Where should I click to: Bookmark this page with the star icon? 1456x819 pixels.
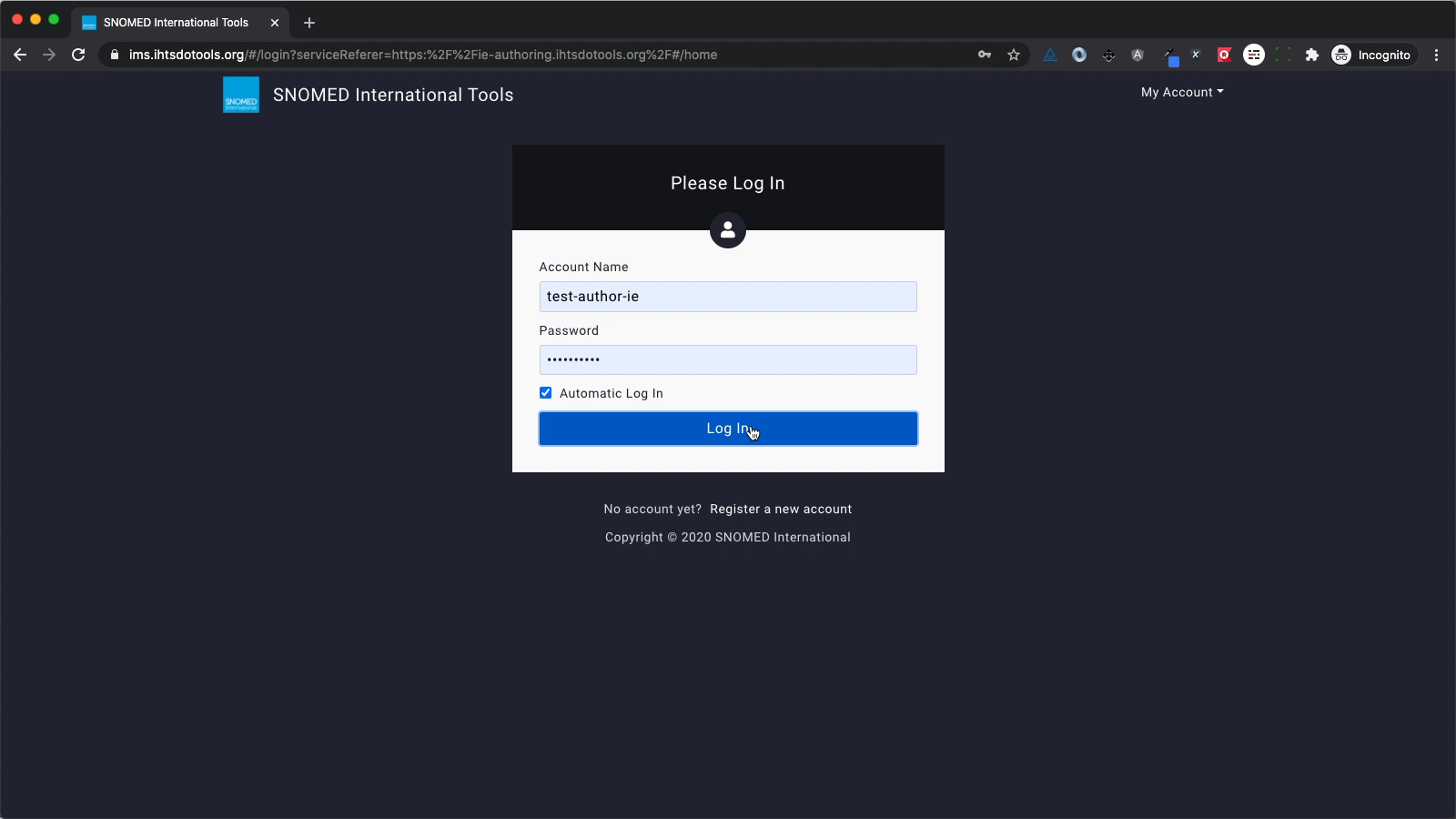(1014, 55)
